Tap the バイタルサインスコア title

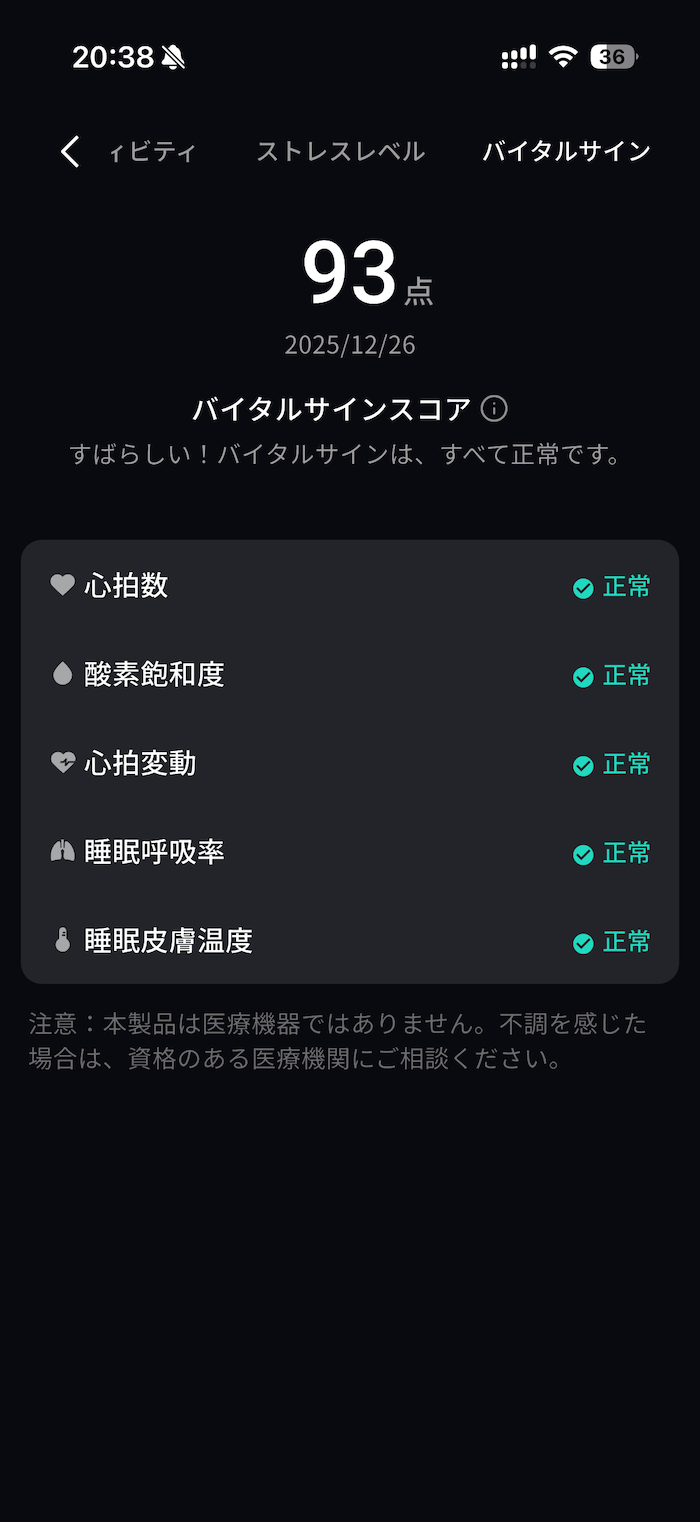(331, 409)
